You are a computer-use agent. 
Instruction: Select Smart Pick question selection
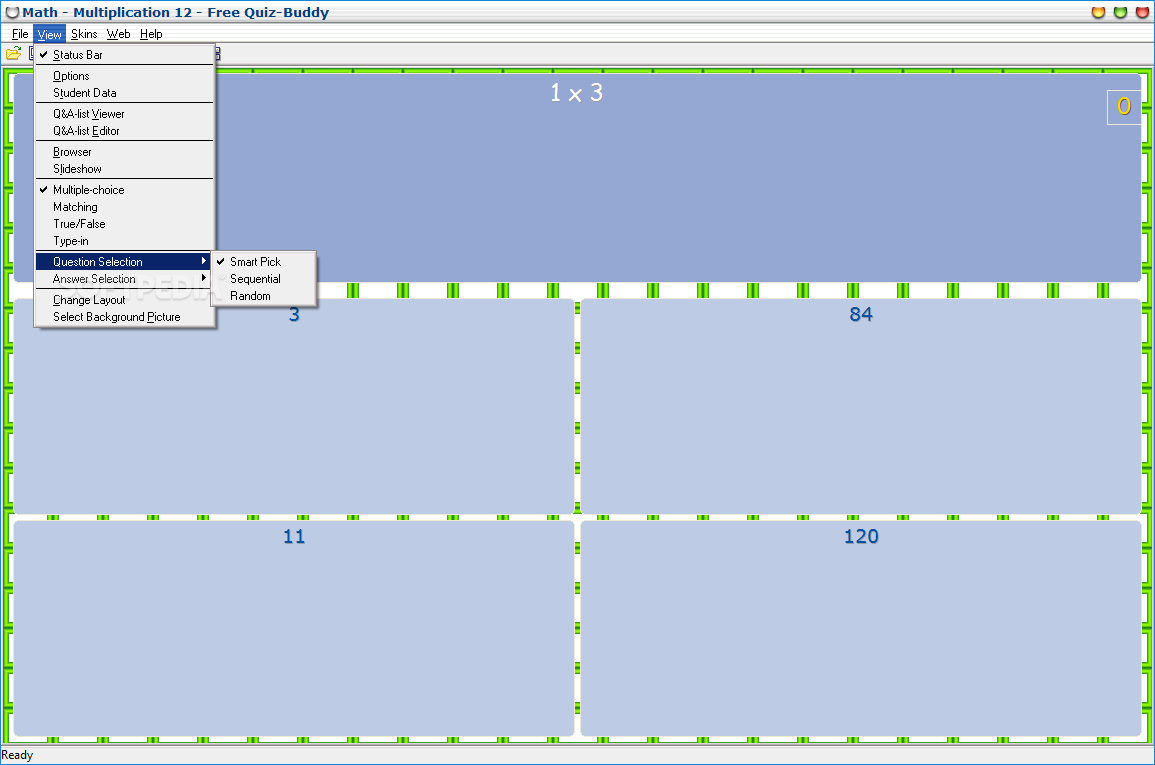point(264,261)
